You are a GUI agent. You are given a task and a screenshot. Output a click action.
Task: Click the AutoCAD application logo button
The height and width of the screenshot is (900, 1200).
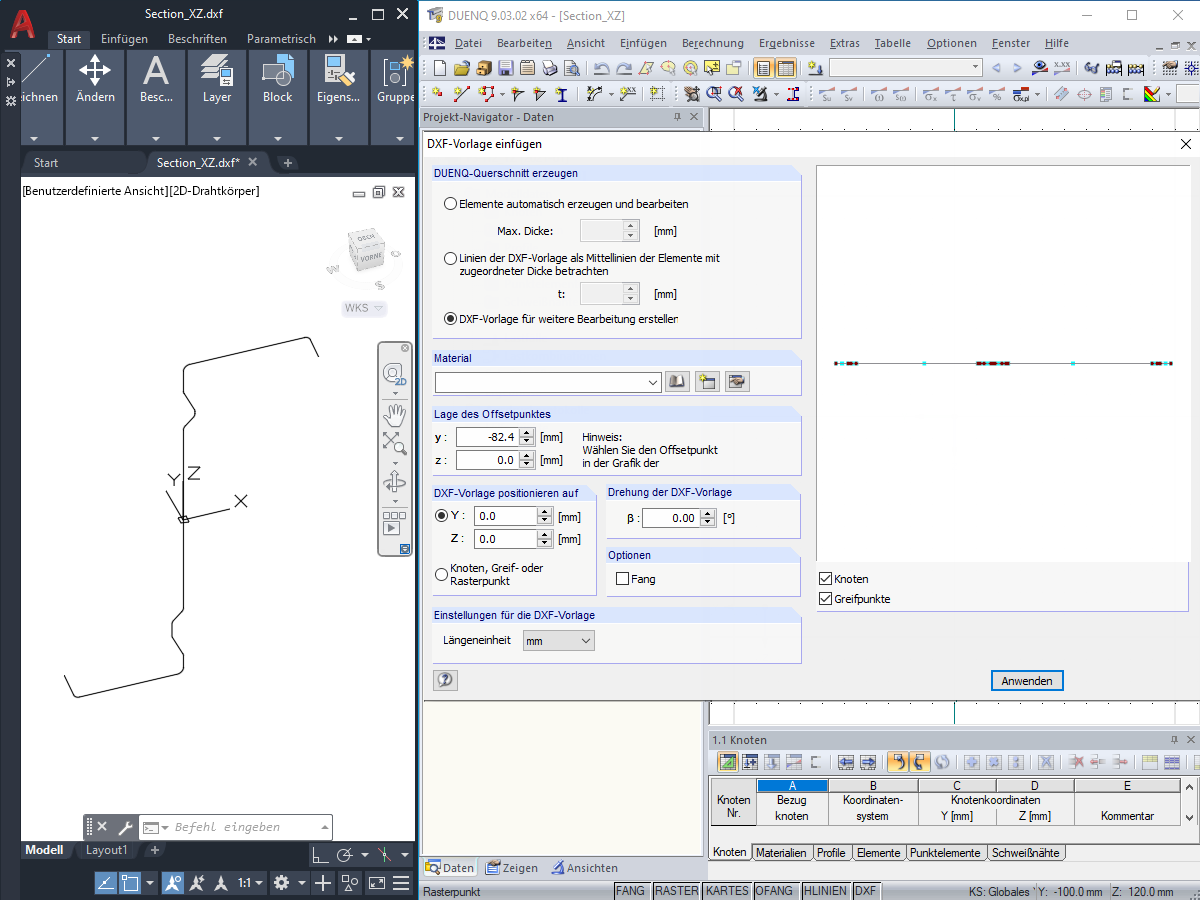click(x=23, y=22)
